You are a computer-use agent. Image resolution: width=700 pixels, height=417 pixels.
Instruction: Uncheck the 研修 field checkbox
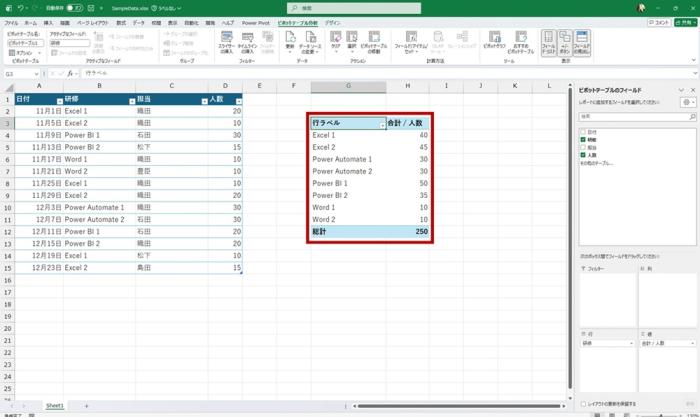click(582, 139)
